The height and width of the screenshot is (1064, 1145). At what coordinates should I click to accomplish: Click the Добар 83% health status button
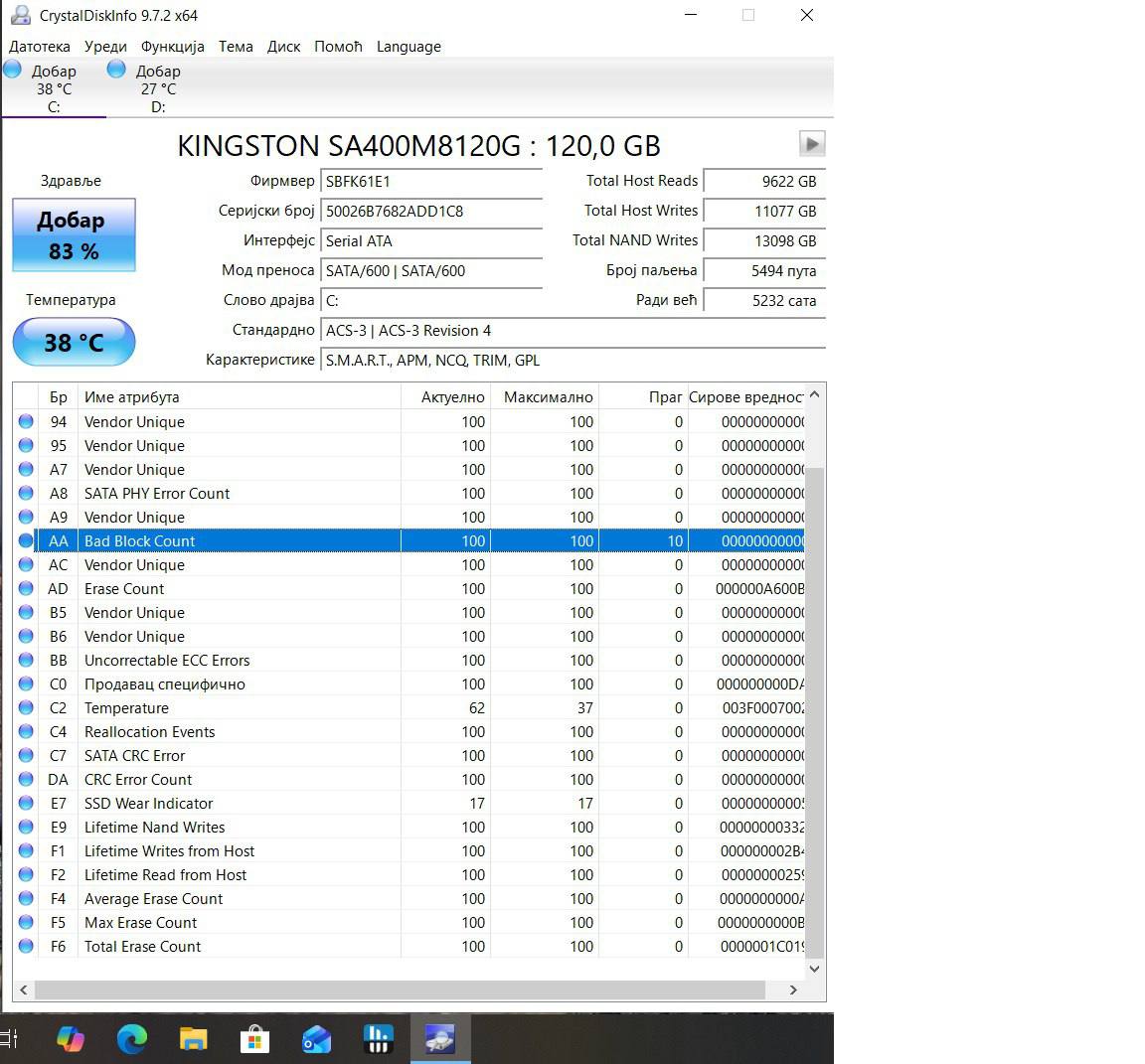pos(74,235)
